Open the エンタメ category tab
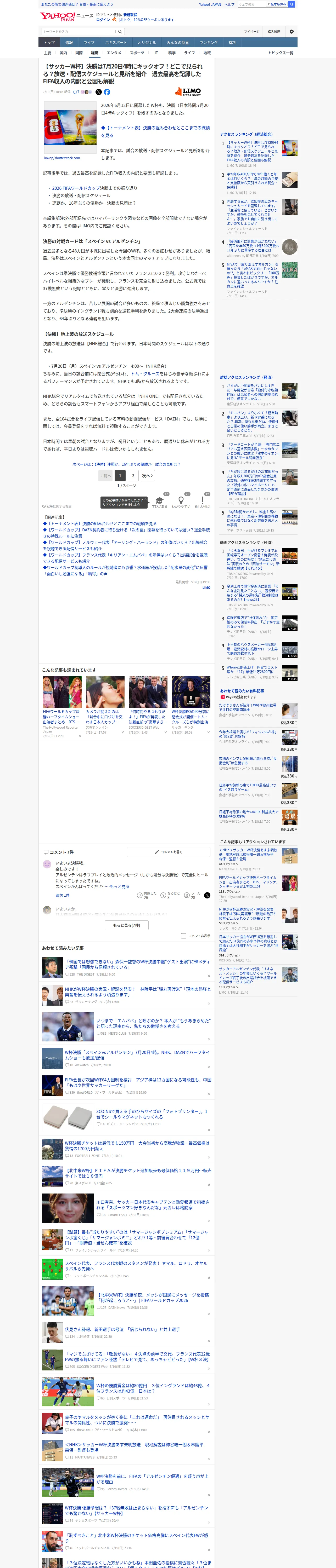The image size is (336, 1568). (x=114, y=53)
